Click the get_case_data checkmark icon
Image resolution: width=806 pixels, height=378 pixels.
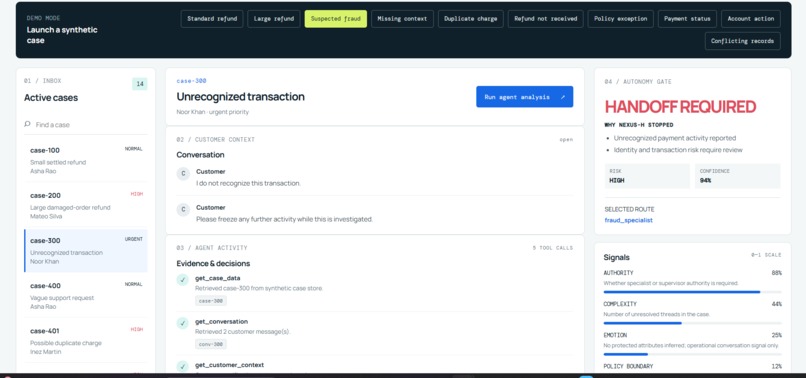click(182, 280)
